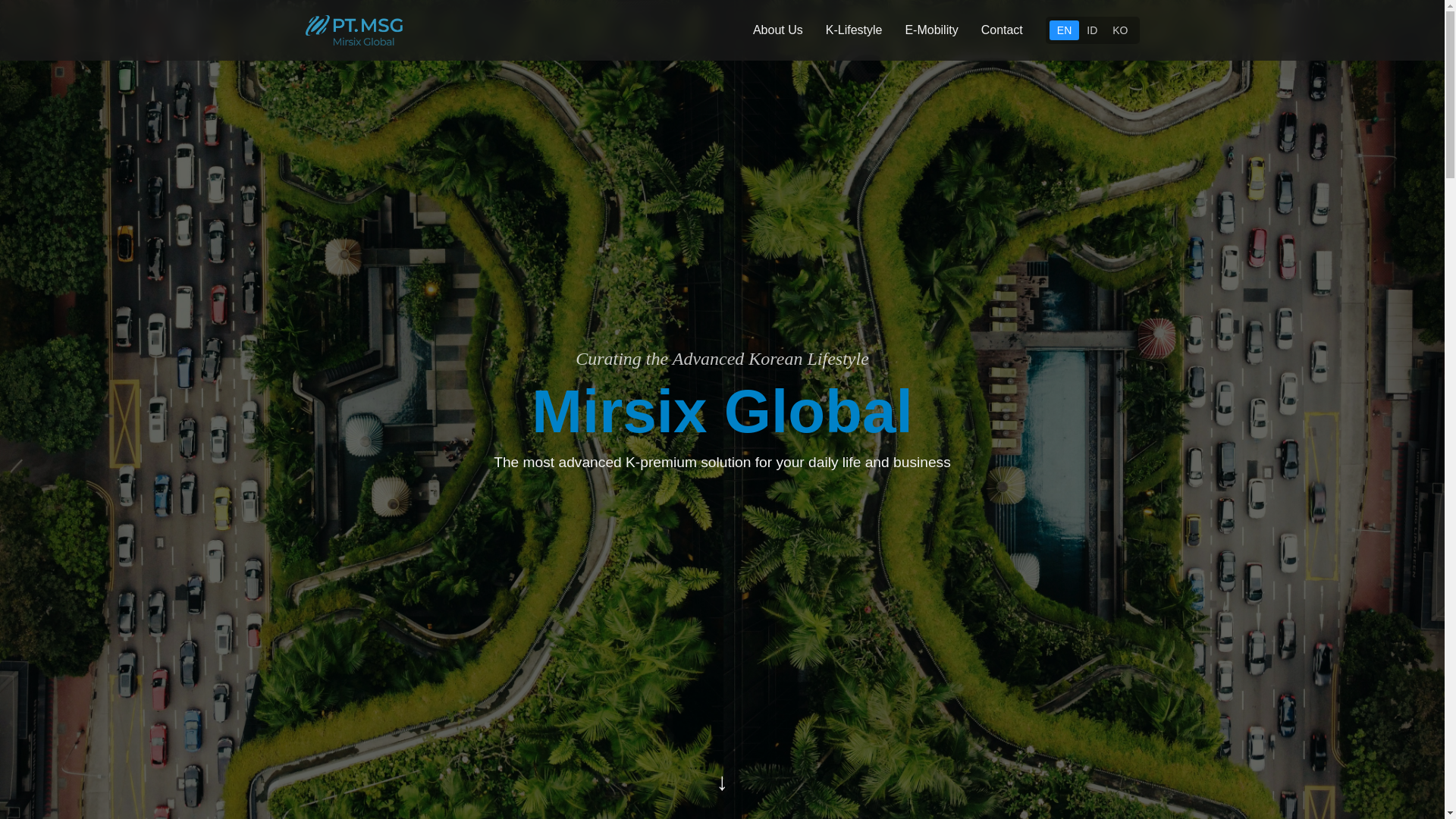1456x819 pixels.
Task: Navigate to the Contact page
Action: (x=1001, y=30)
